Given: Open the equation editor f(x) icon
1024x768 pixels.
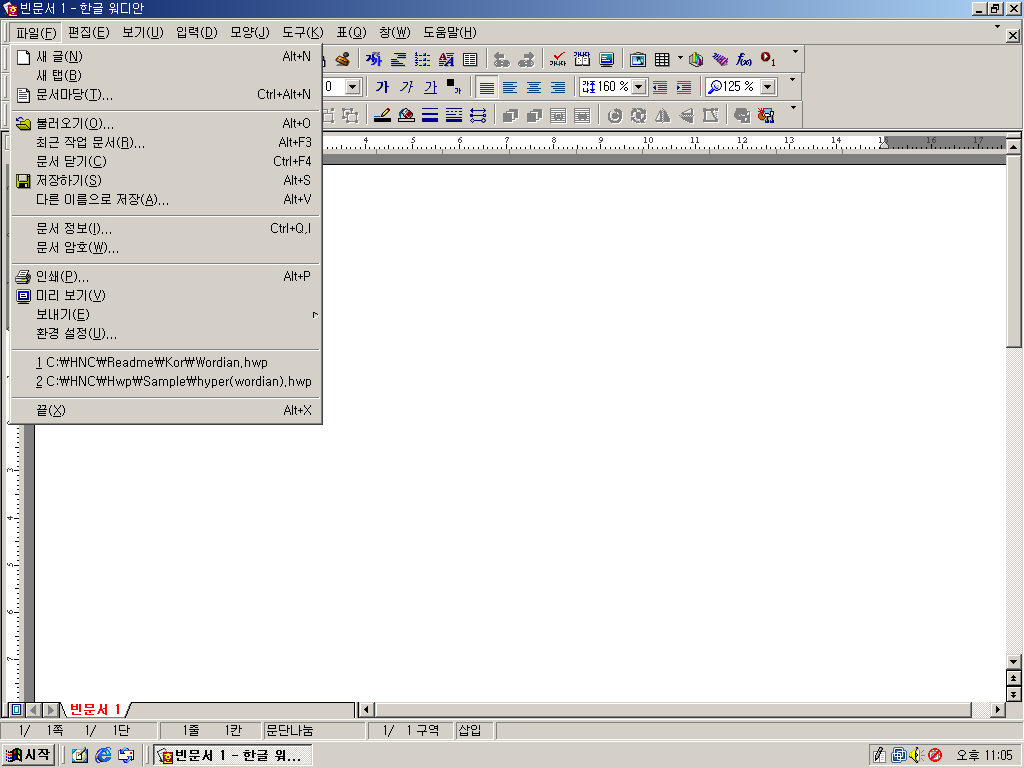Looking at the screenshot, I should coord(744,59).
